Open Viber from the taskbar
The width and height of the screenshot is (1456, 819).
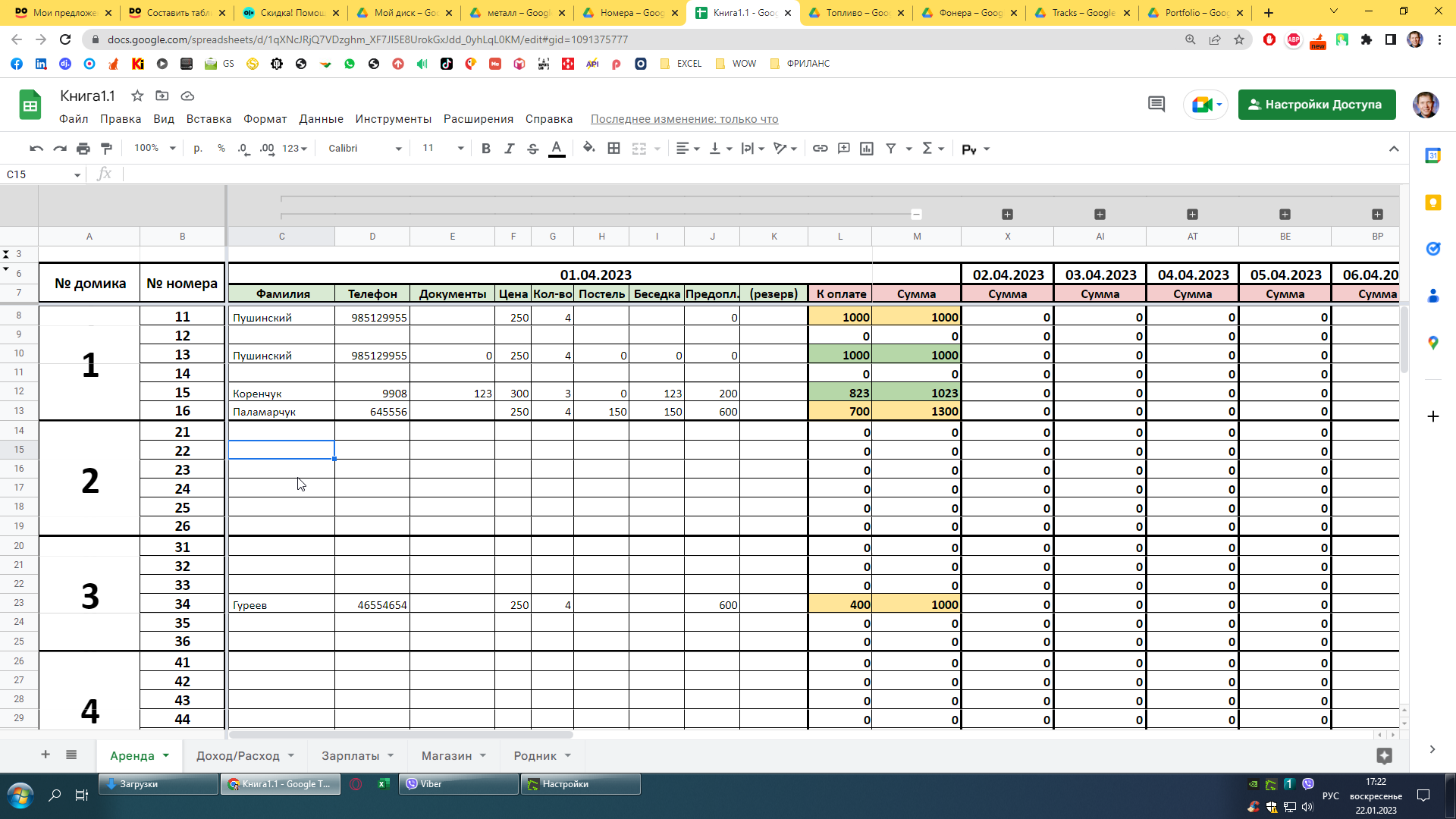459,784
